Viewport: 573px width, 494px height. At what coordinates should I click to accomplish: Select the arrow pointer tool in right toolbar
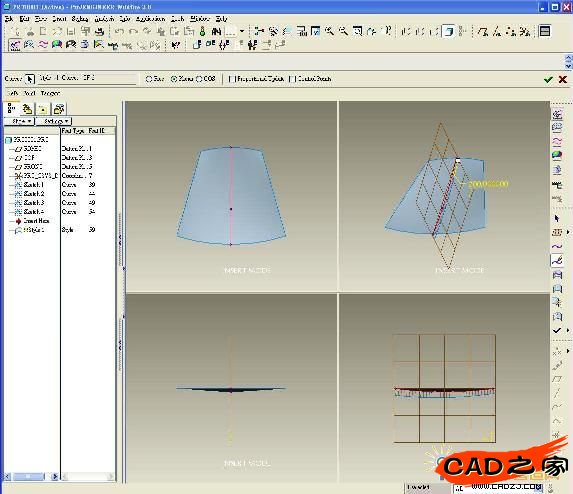(x=557, y=218)
